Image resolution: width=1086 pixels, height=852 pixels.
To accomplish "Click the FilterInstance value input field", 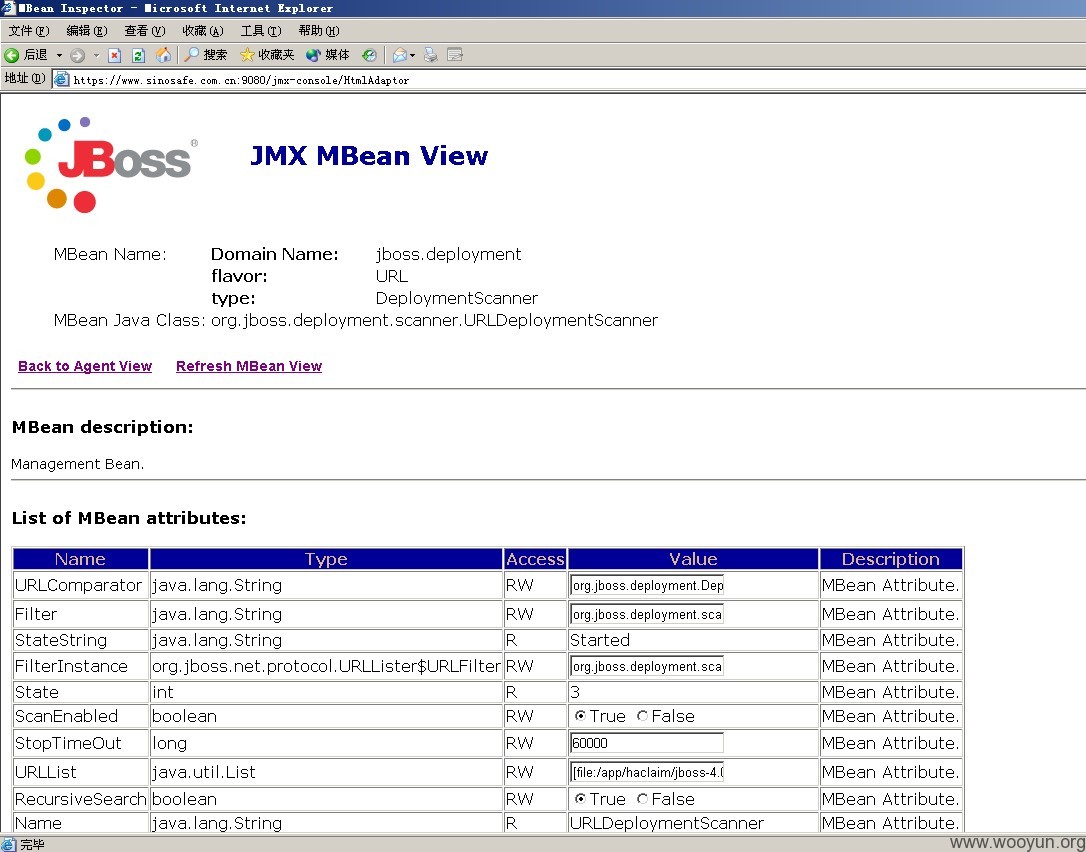I will [647, 666].
